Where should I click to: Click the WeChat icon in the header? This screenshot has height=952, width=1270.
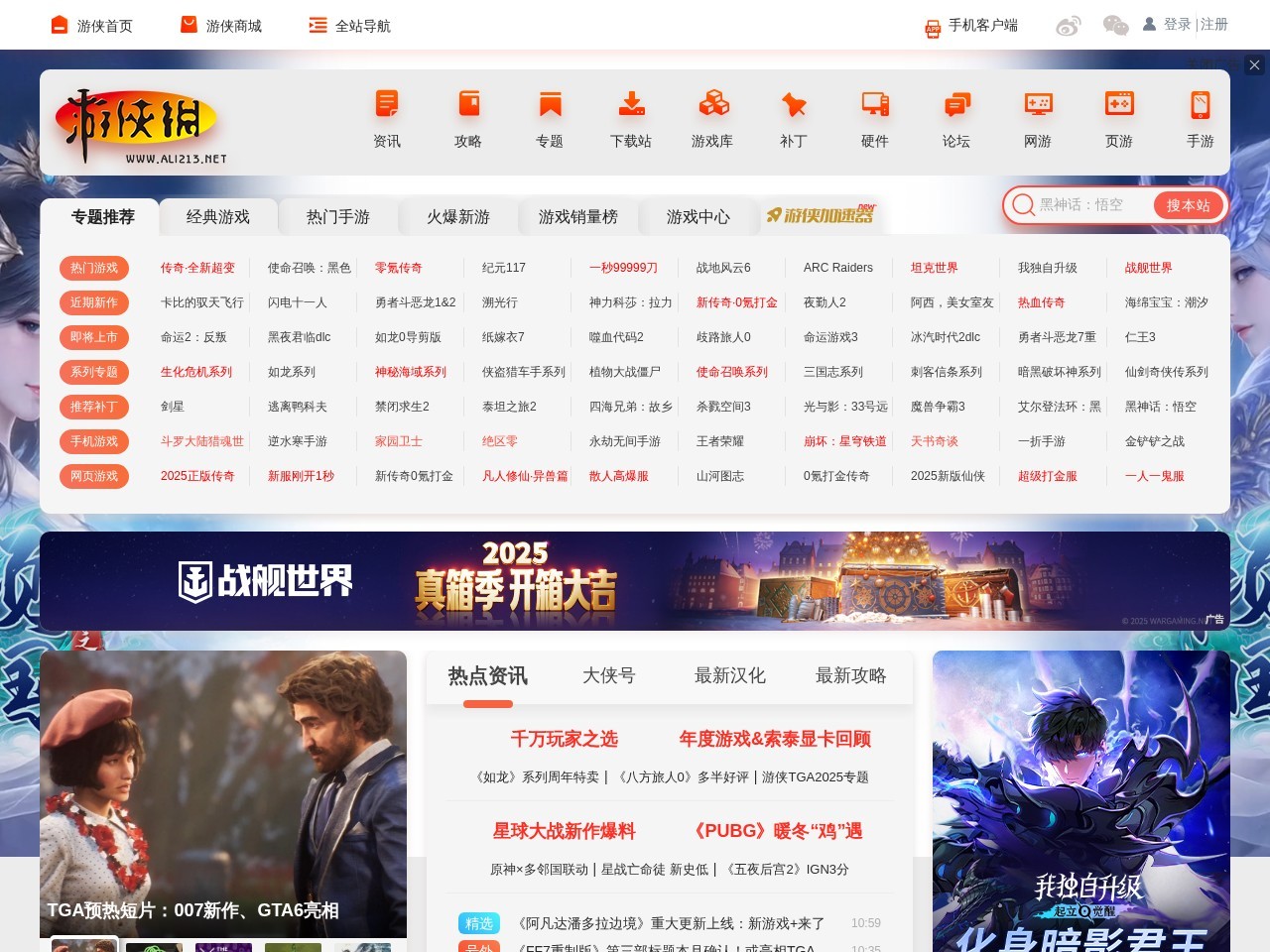(1113, 26)
